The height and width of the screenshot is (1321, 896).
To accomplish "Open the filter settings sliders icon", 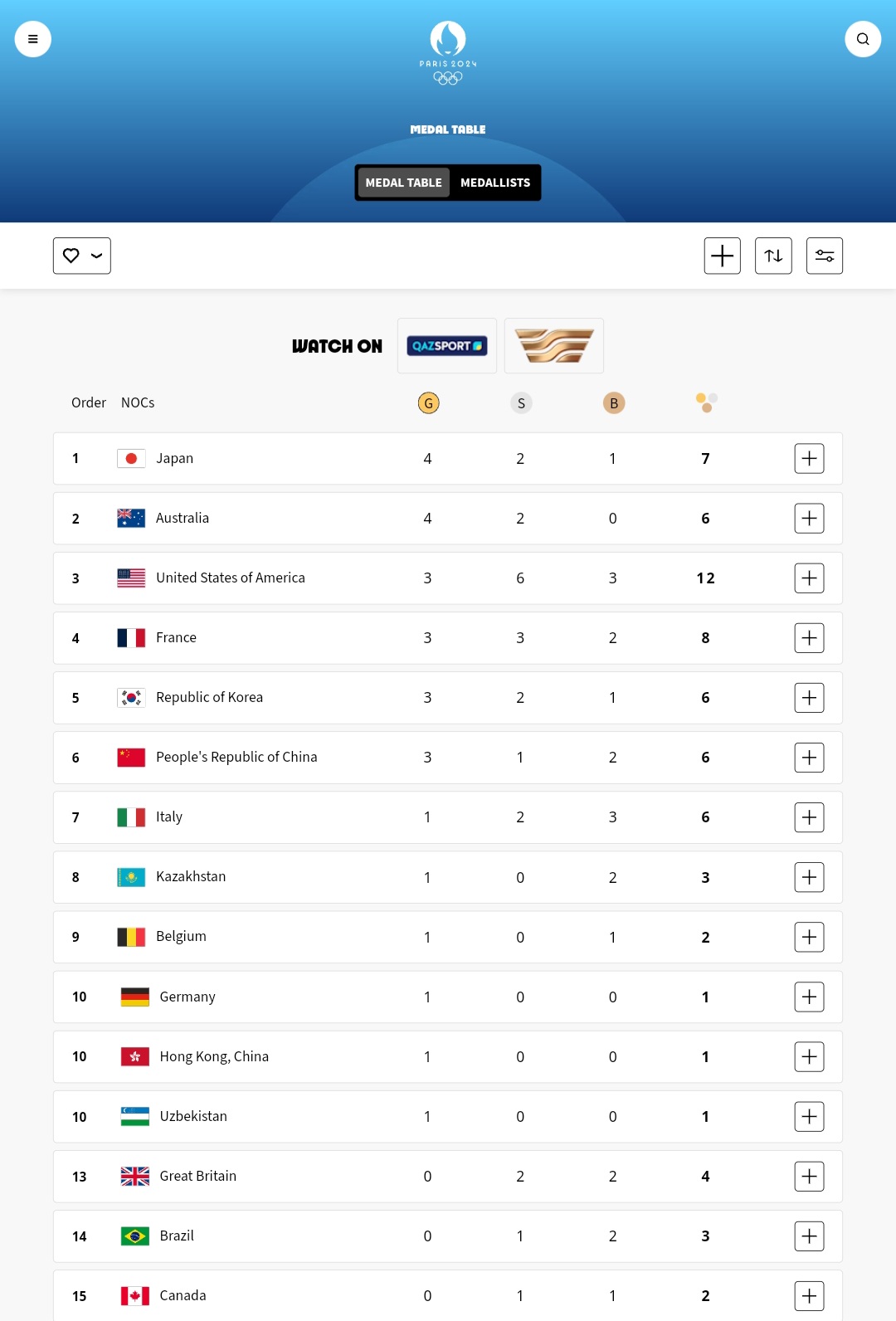I will click(825, 256).
